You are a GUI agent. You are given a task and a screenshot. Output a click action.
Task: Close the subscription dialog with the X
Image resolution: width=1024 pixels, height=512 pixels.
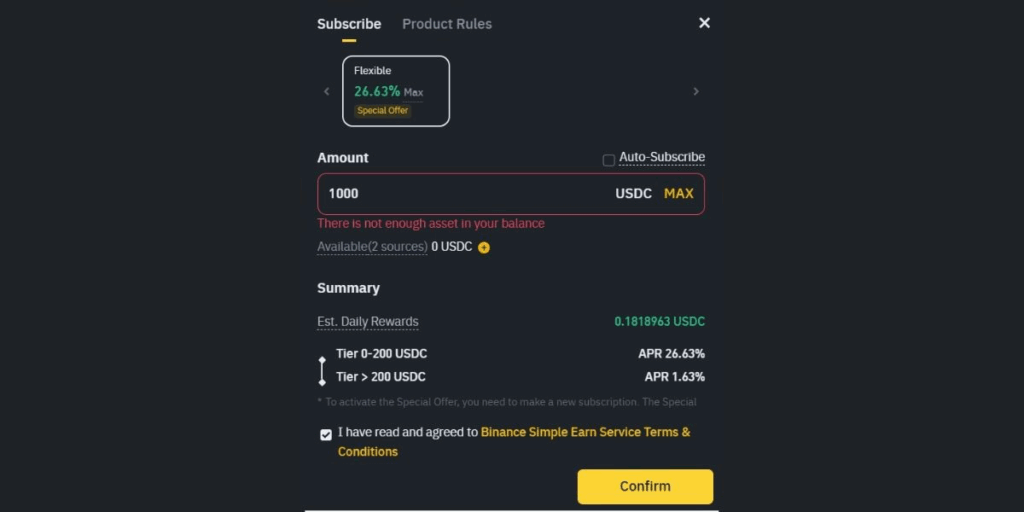(704, 23)
